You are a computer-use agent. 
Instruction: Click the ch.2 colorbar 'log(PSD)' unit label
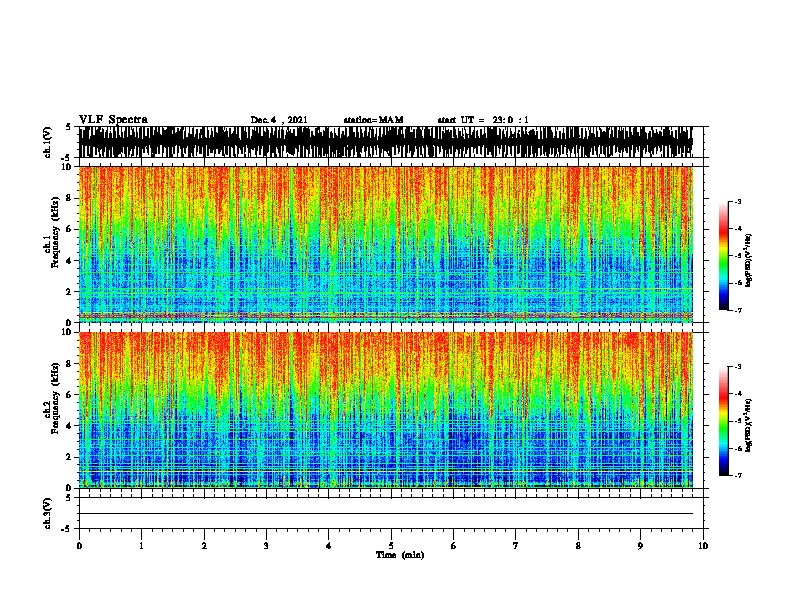[749, 425]
